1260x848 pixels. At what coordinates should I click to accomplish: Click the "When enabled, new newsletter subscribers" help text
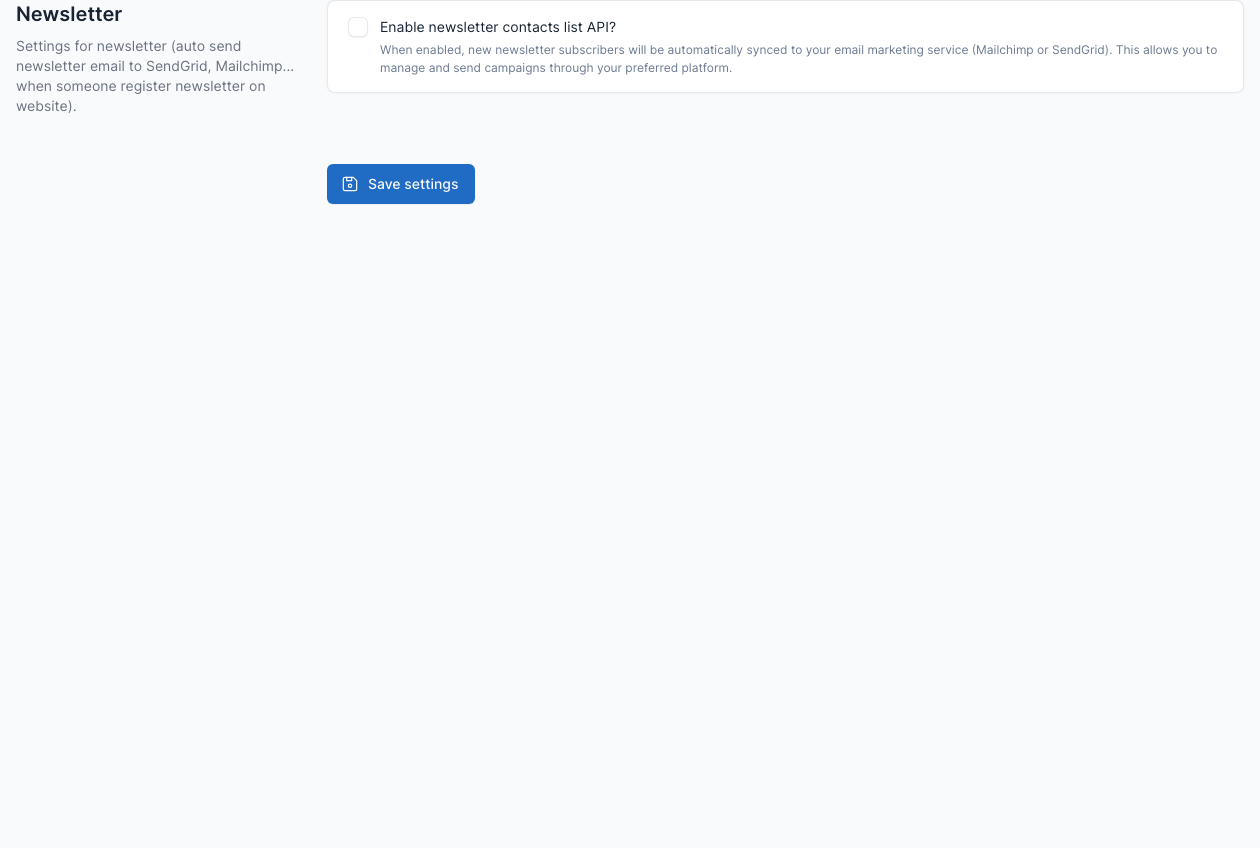click(799, 59)
